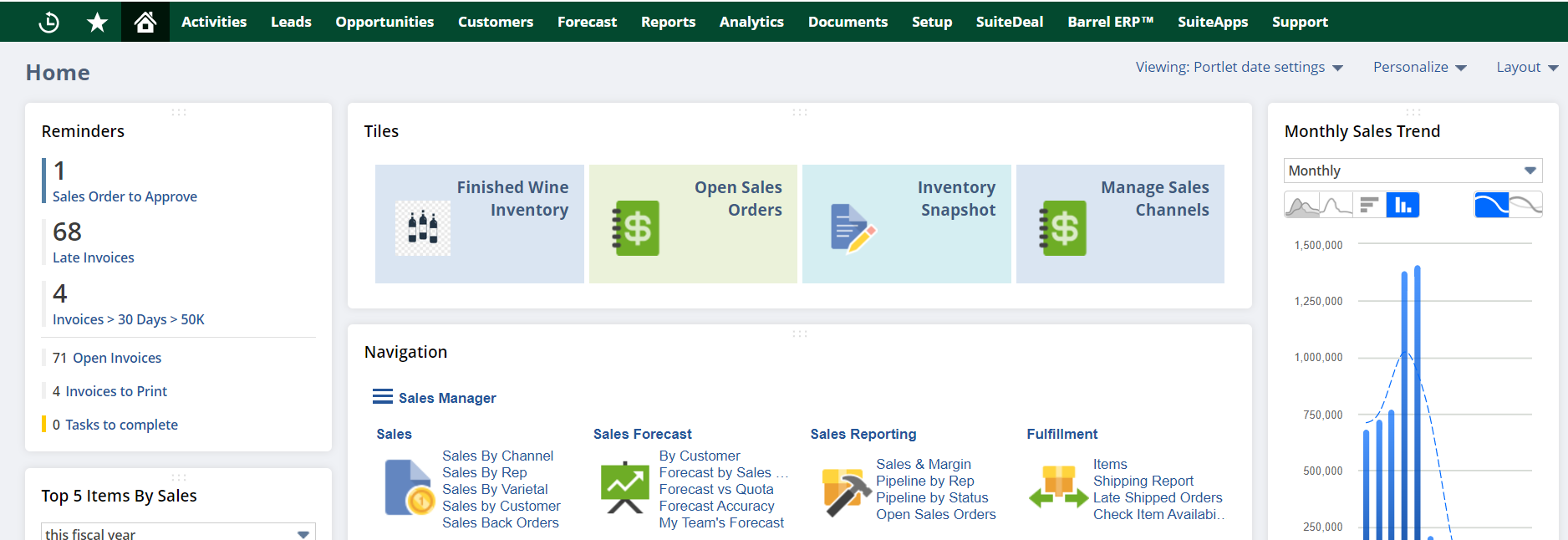1568x540 pixels.
Task: Open the Opportunities menu
Action: point(384,22)
